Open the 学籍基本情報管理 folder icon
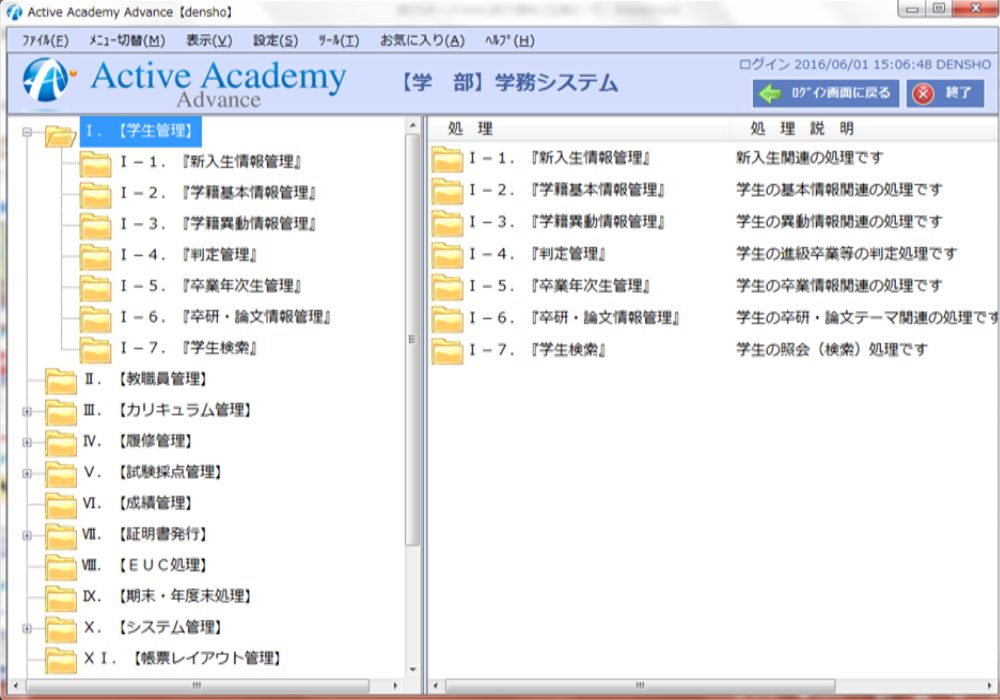 [449, 187]
